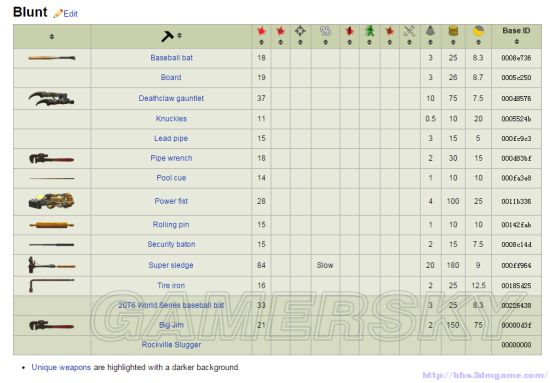Sort table by Base ID arrows
This screenshot has height=383, width=550.
coord(516,42)
